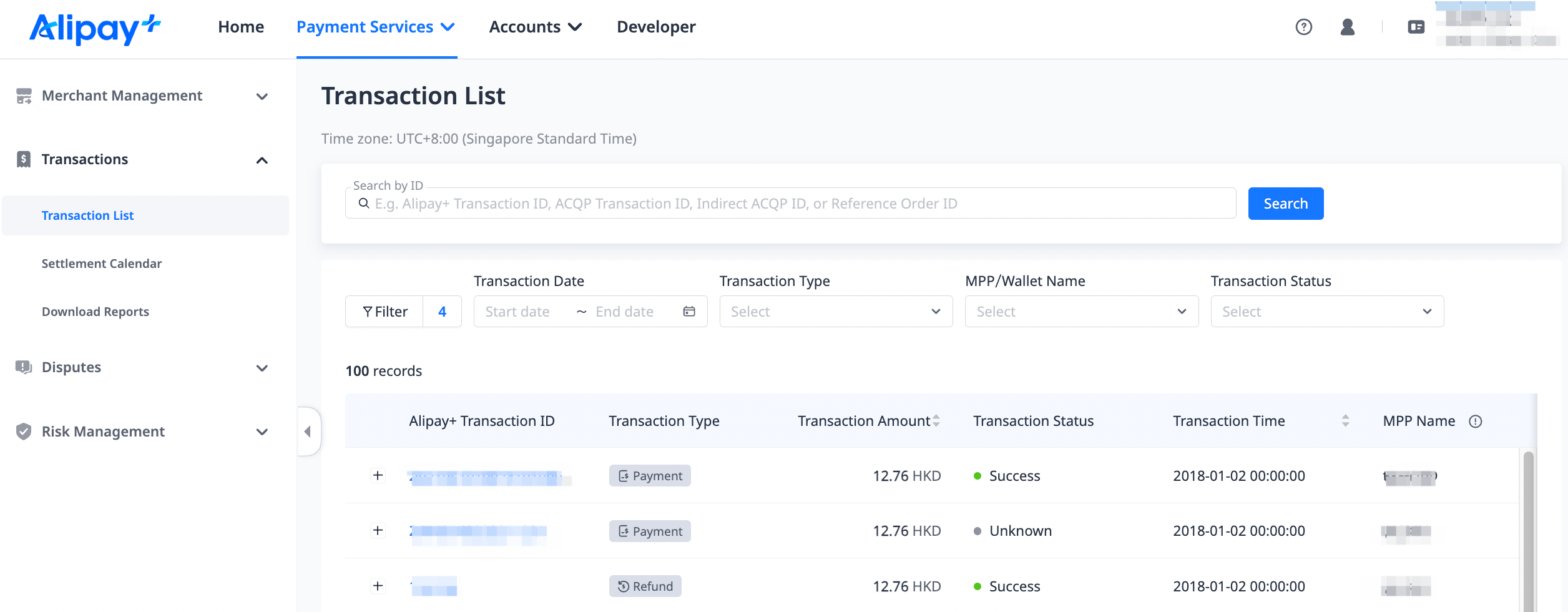This screenshot has height=612, width=1568.
Task: Click the blue Search button
Action: click(1285, 204)
